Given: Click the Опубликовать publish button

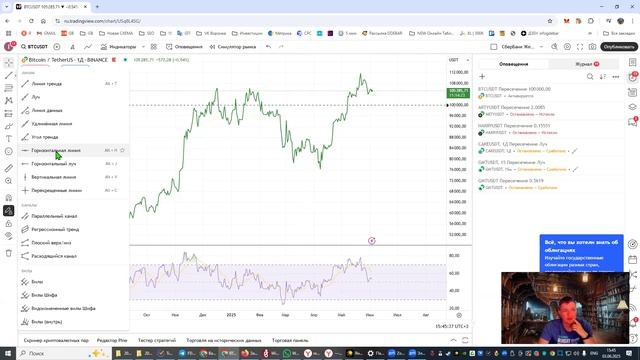Looking at the screenshot, I should (619, 47).
